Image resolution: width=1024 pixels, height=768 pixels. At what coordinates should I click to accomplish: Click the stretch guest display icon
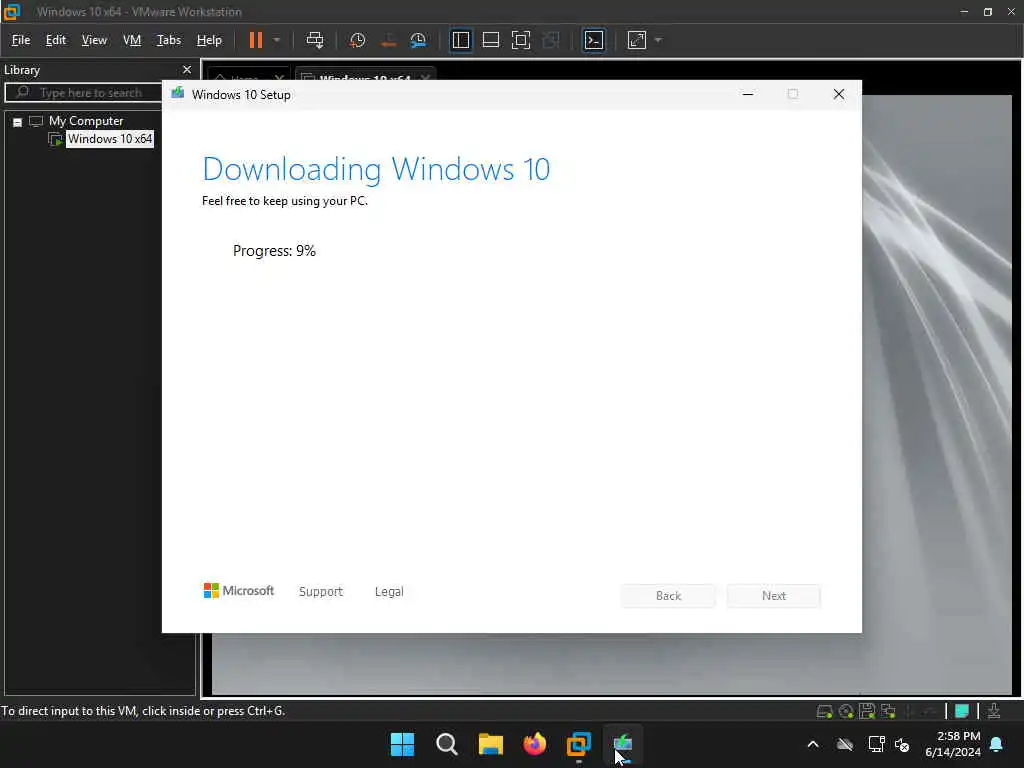tap(637, 40)
